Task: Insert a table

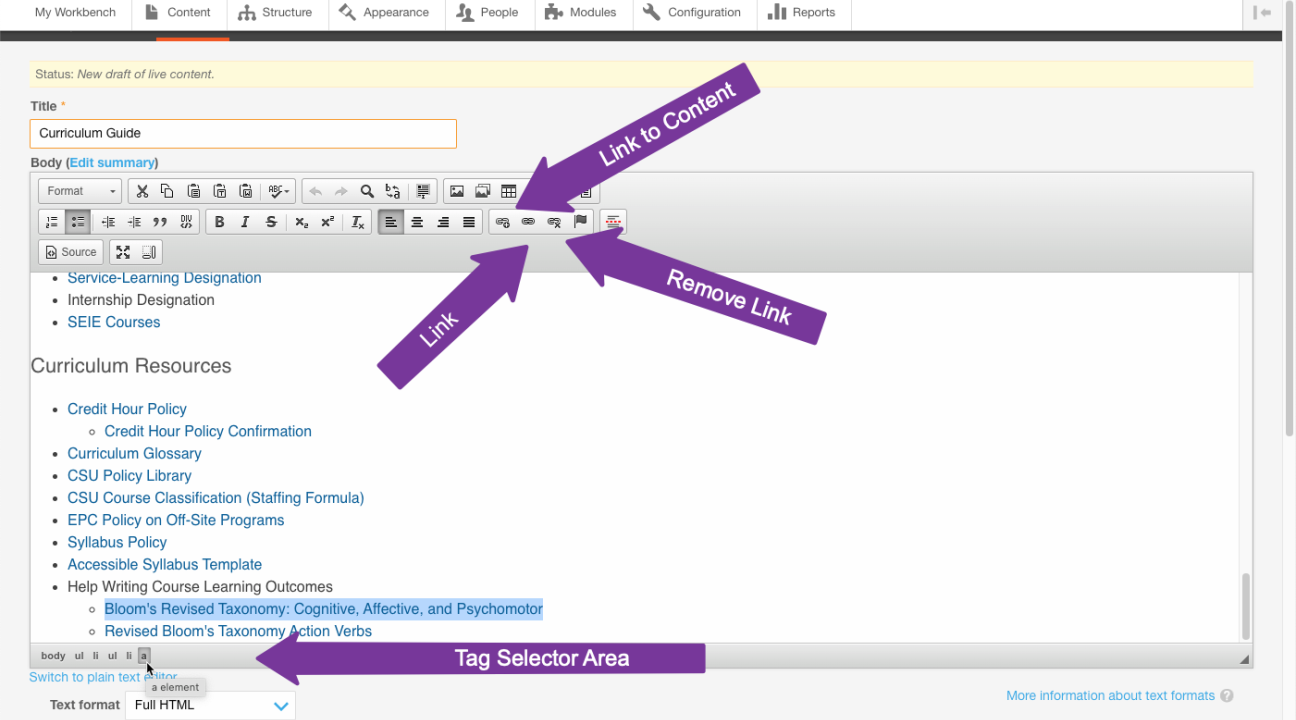Action: [509, 191]
